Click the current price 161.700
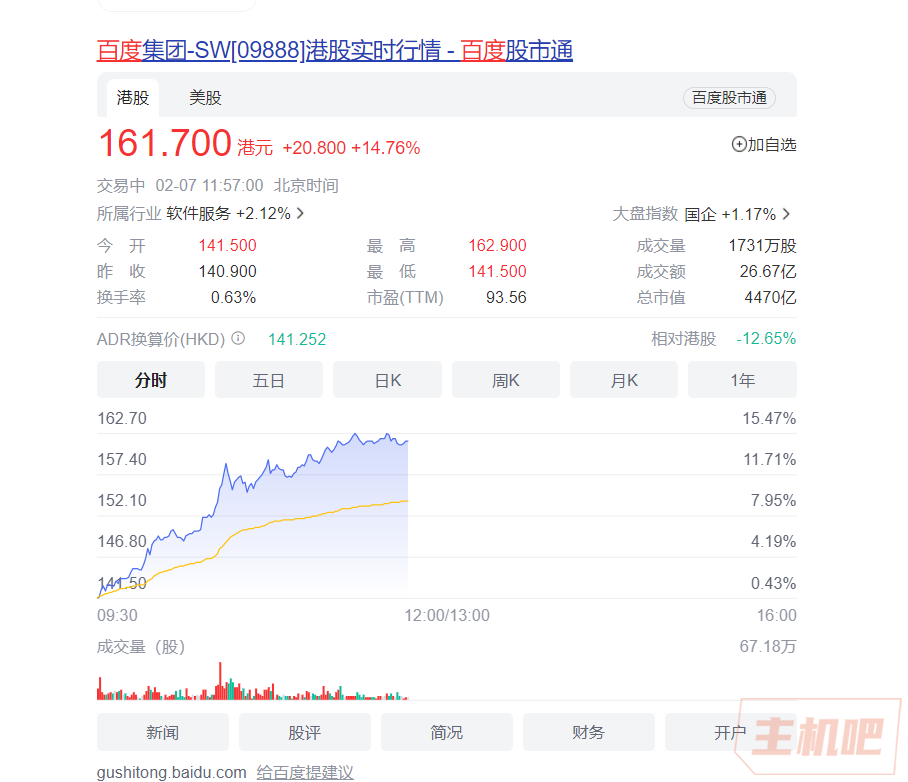The width and height of the screenshot is (908, 782). [x=165, y=143]
